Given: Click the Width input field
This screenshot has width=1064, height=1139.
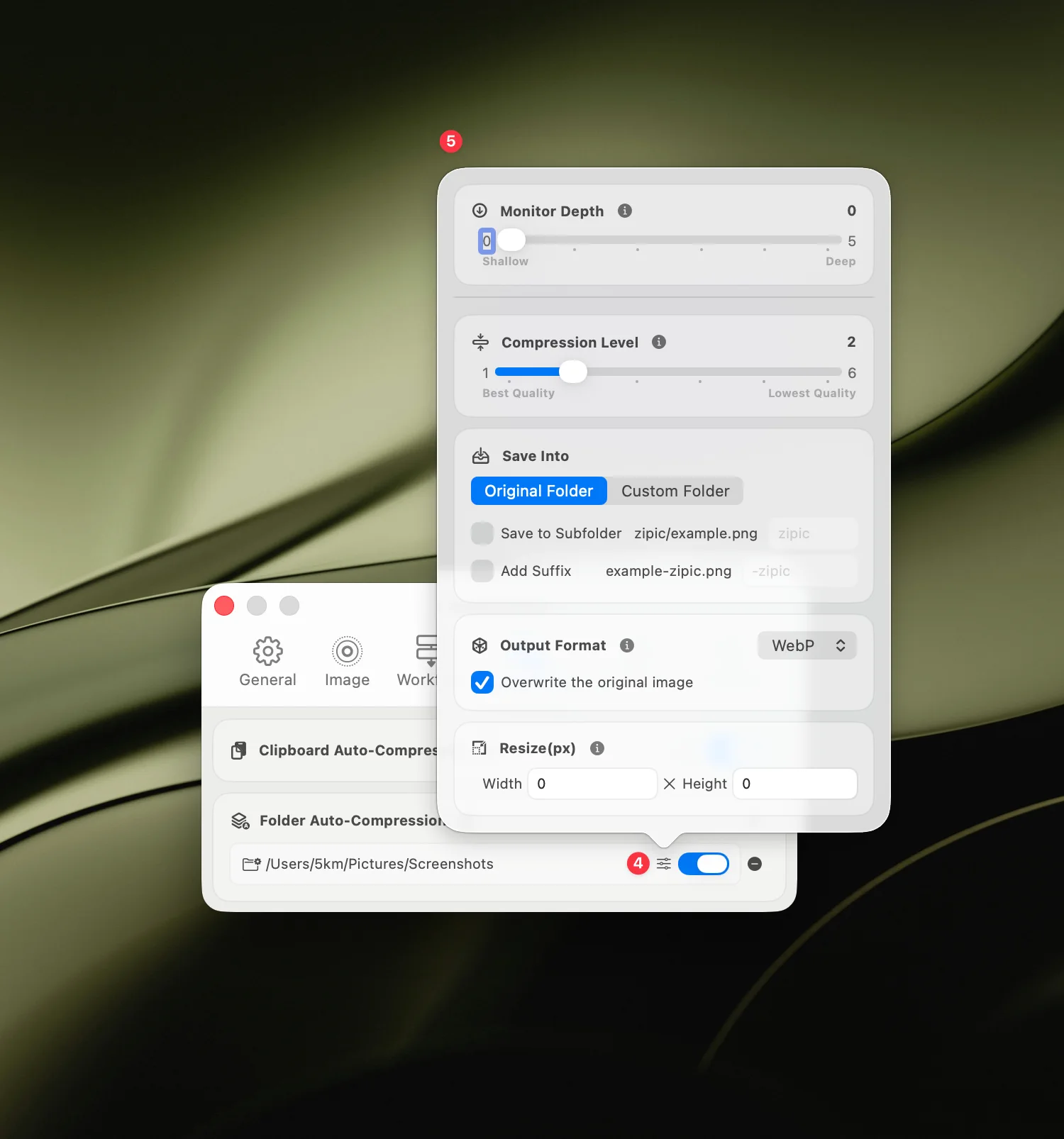Looking at the screenshot, I should (592, 784).
